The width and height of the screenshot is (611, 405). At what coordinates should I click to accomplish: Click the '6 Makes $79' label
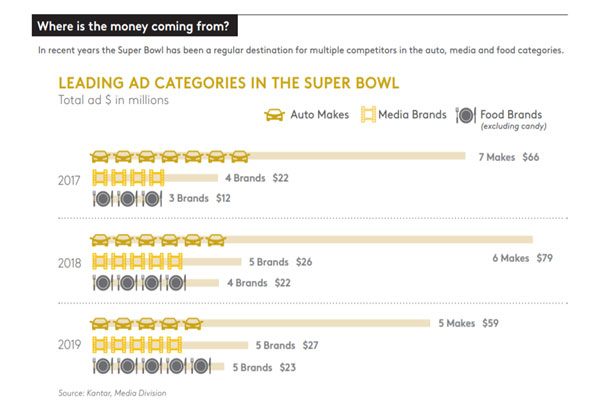coord(527,258)
